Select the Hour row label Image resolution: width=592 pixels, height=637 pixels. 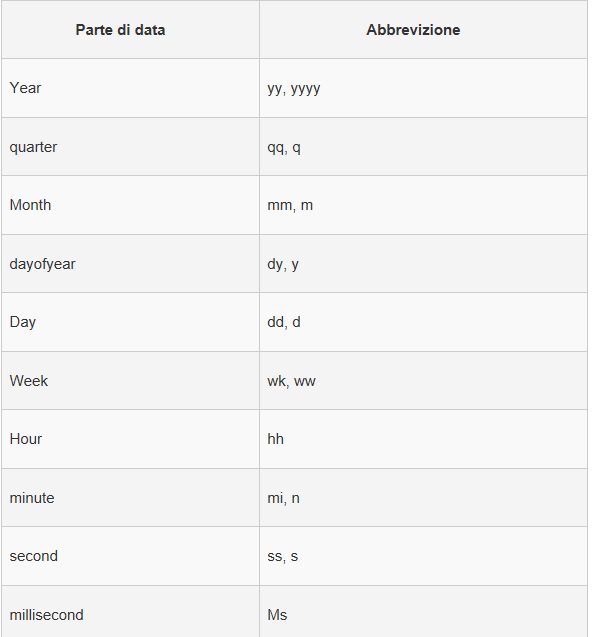pos(26,439)
